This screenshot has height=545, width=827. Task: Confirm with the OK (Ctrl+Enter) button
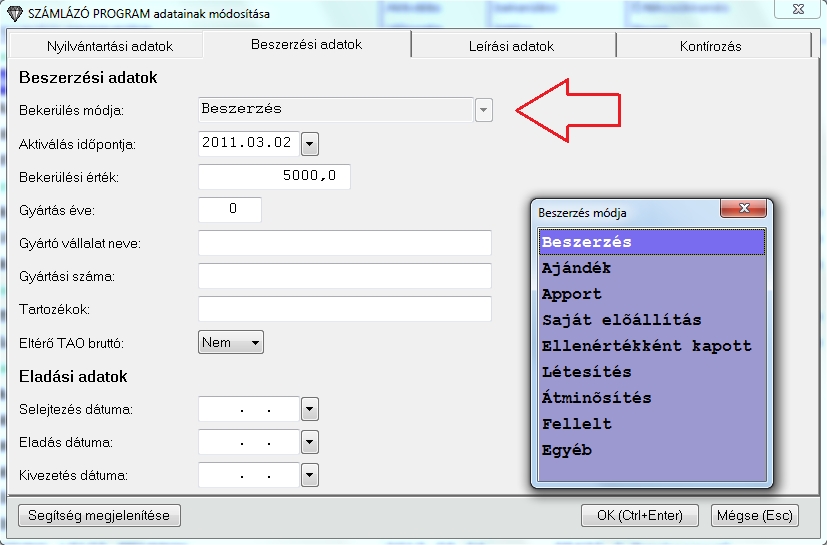tap(640, 515)
